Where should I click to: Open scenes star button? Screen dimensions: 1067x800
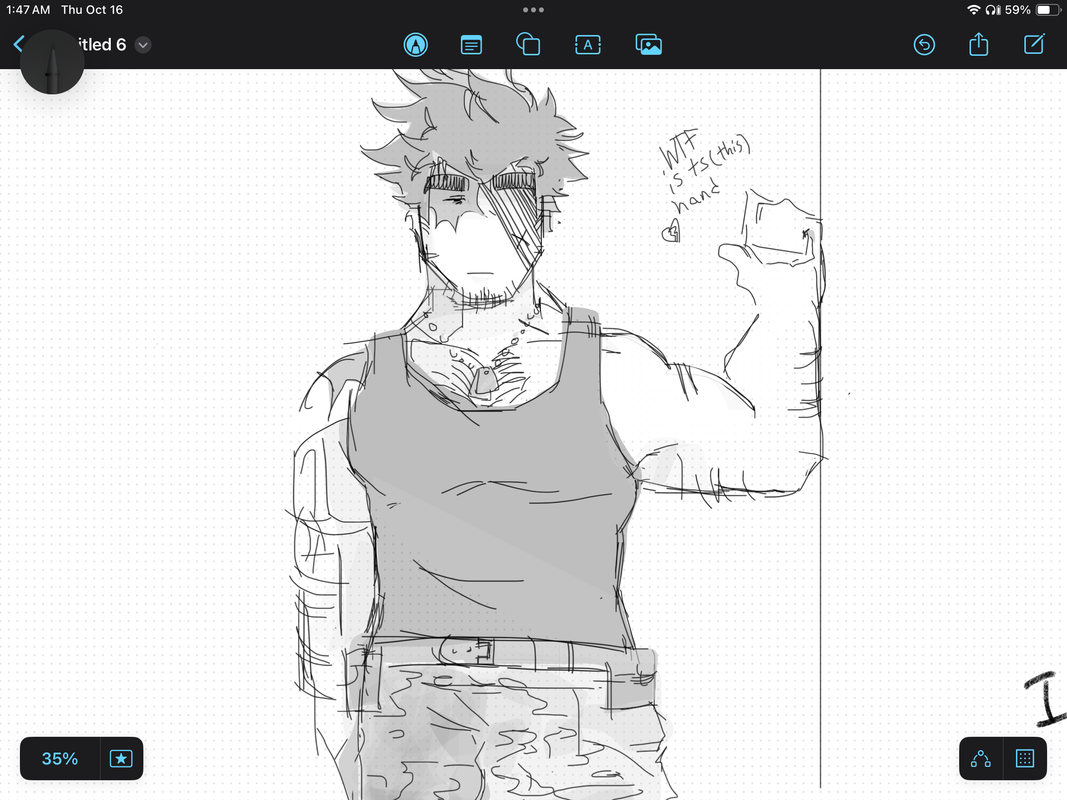pos(121,759)
